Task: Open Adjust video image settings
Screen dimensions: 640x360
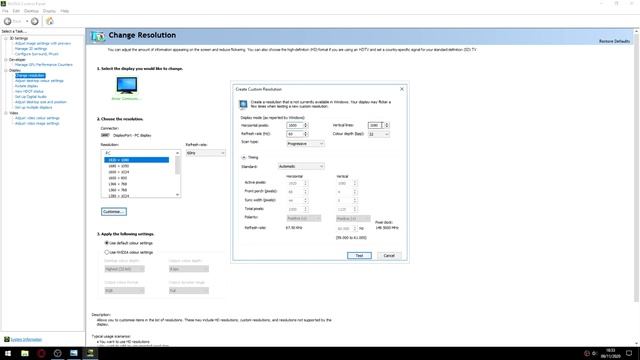Action: (37, 123)
